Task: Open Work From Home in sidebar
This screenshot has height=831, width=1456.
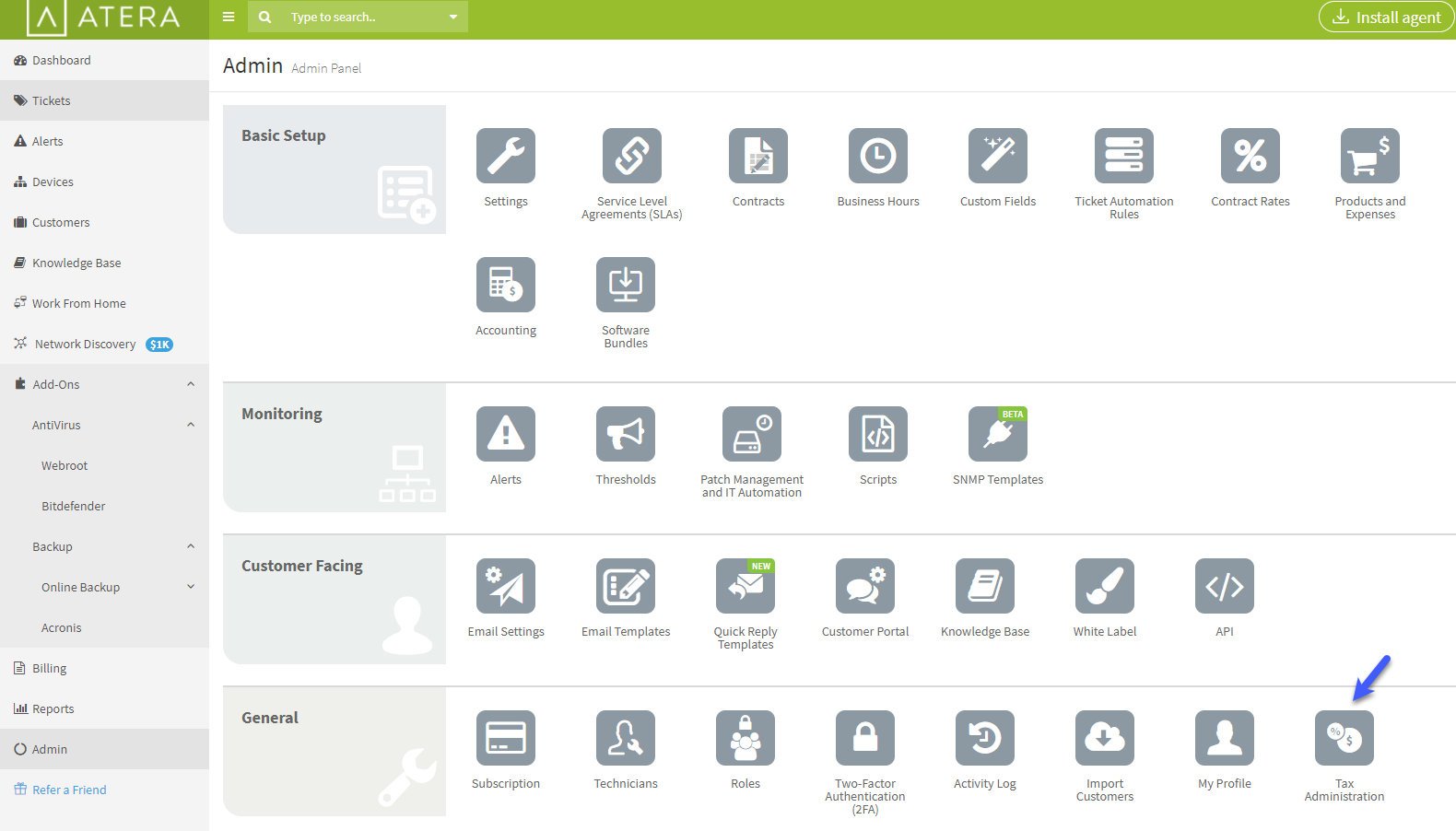Action: [104, 303]
